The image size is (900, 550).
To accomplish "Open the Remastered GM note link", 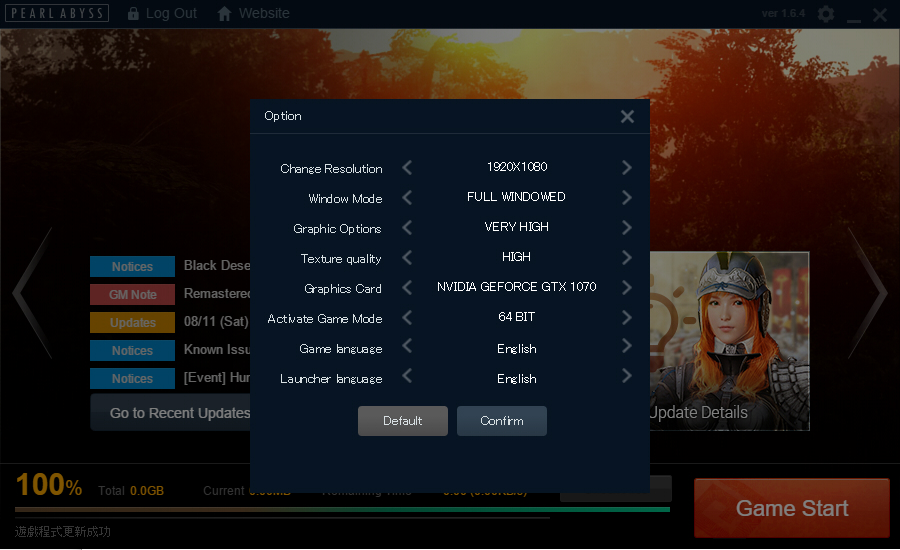I will tap(217, 293).
